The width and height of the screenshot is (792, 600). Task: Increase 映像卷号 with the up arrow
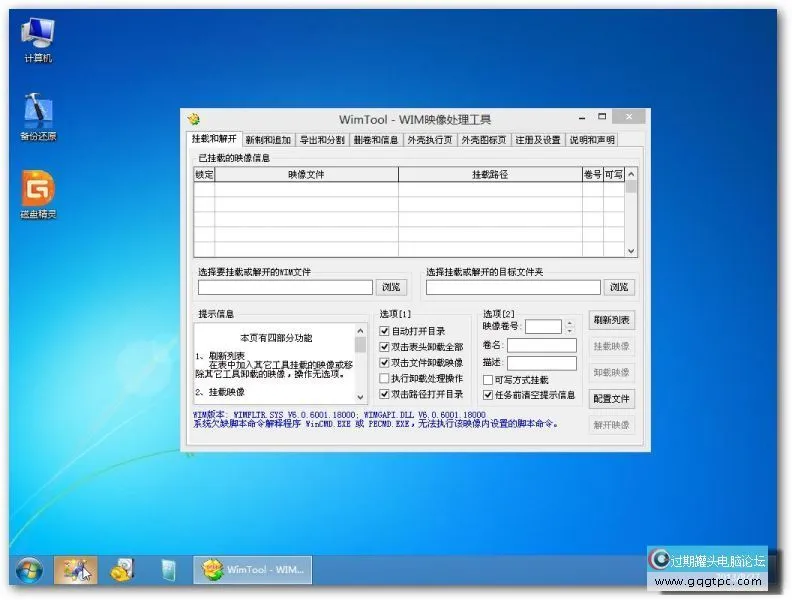(570, 322)
